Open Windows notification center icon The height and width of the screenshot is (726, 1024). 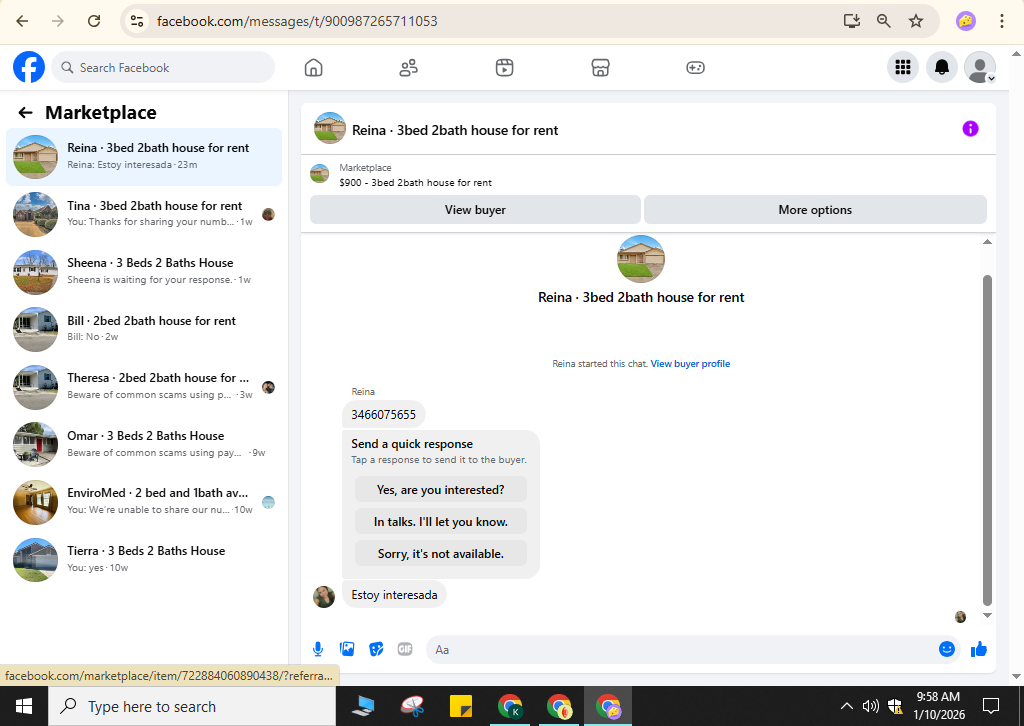tap(991, 706)
